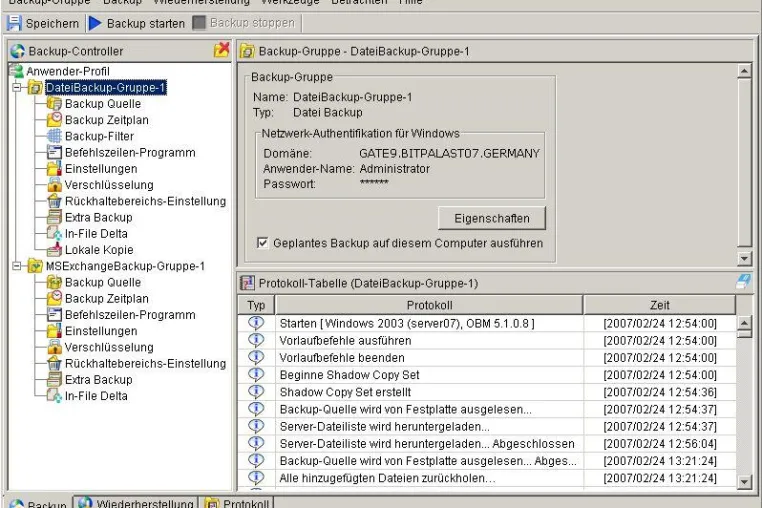Screen dimensions: 762x508
Task: Click Rückhaltebereichs-Einstellung bin icon under DateiBackup-Gruppe-1
Action: 54,201
